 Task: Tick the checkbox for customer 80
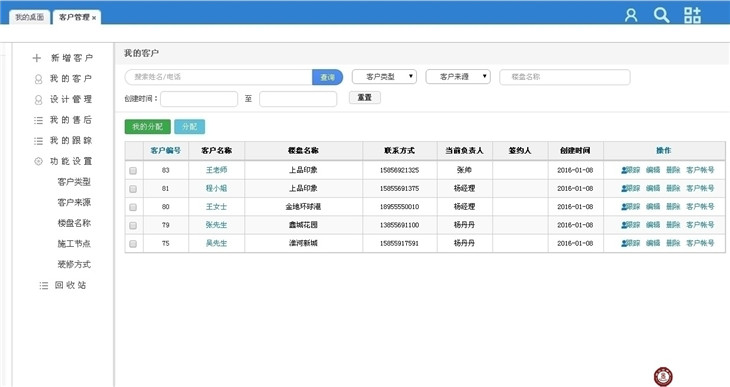point(133,207)
